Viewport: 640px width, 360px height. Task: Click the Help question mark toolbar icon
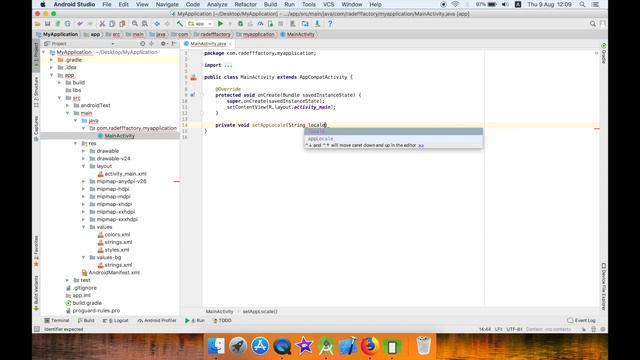330,24
